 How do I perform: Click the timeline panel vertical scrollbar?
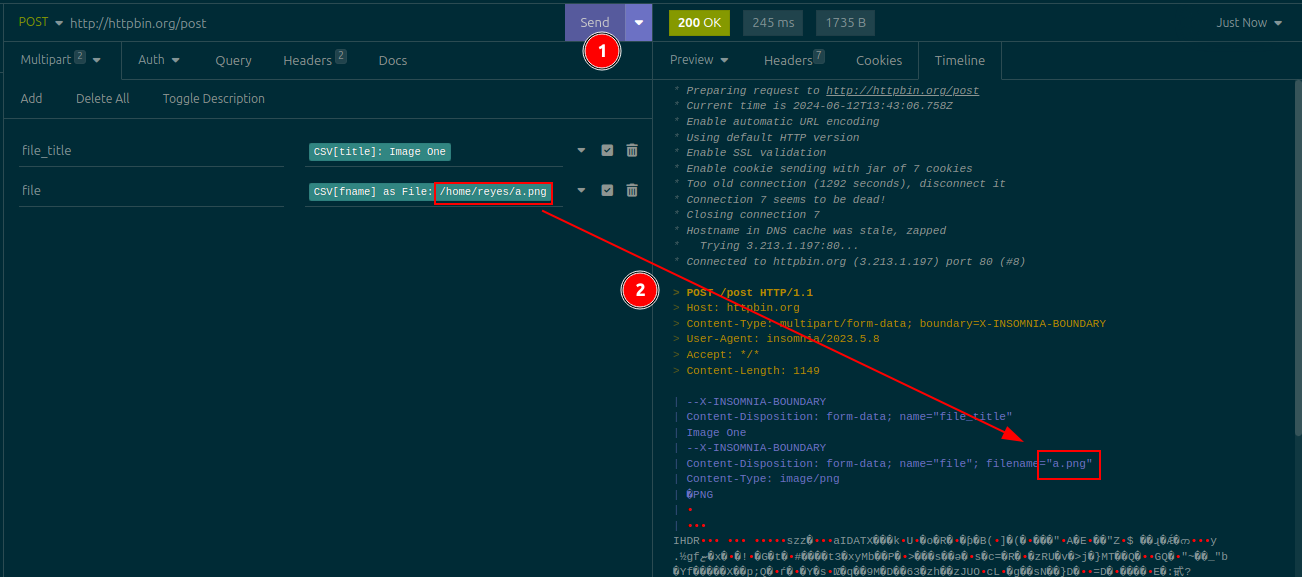1297,260
